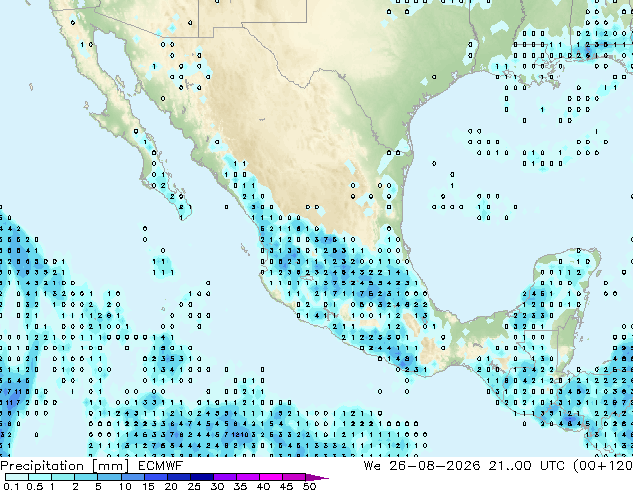Viewport: 634px width, 490px height.
Task: Select the 2–5 mm legend color swatch
Action: tap(86, 477)
